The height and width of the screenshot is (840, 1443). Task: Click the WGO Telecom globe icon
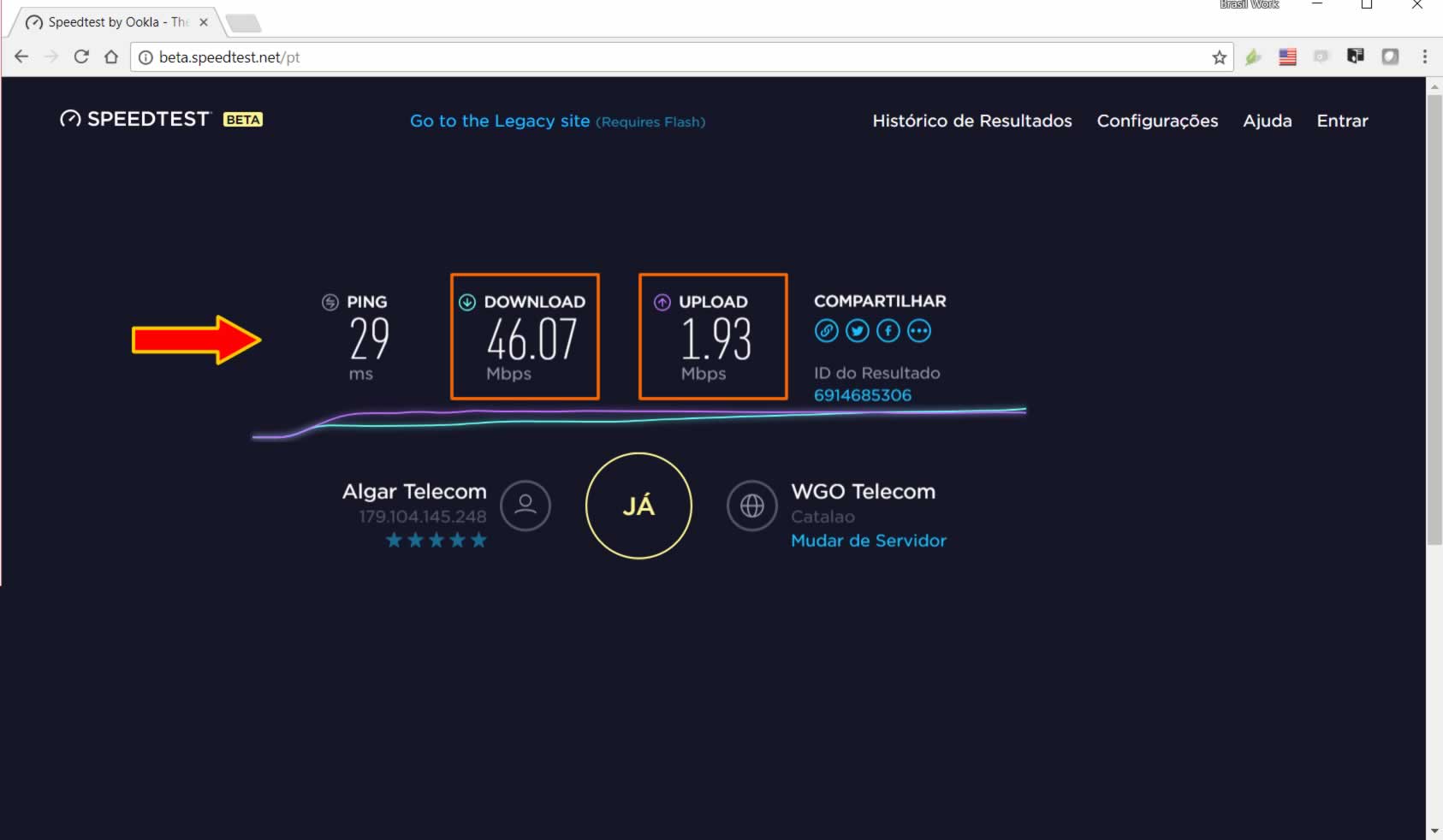click(751, 506)
